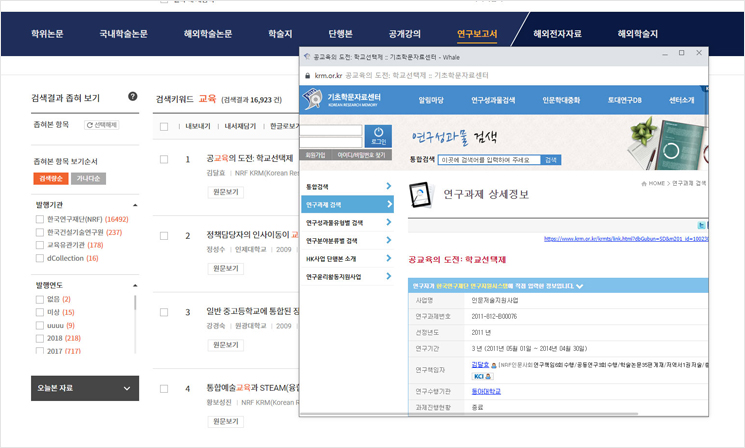Click the 통합검색 search input field
745x448 pixels.
pos(489,160)
